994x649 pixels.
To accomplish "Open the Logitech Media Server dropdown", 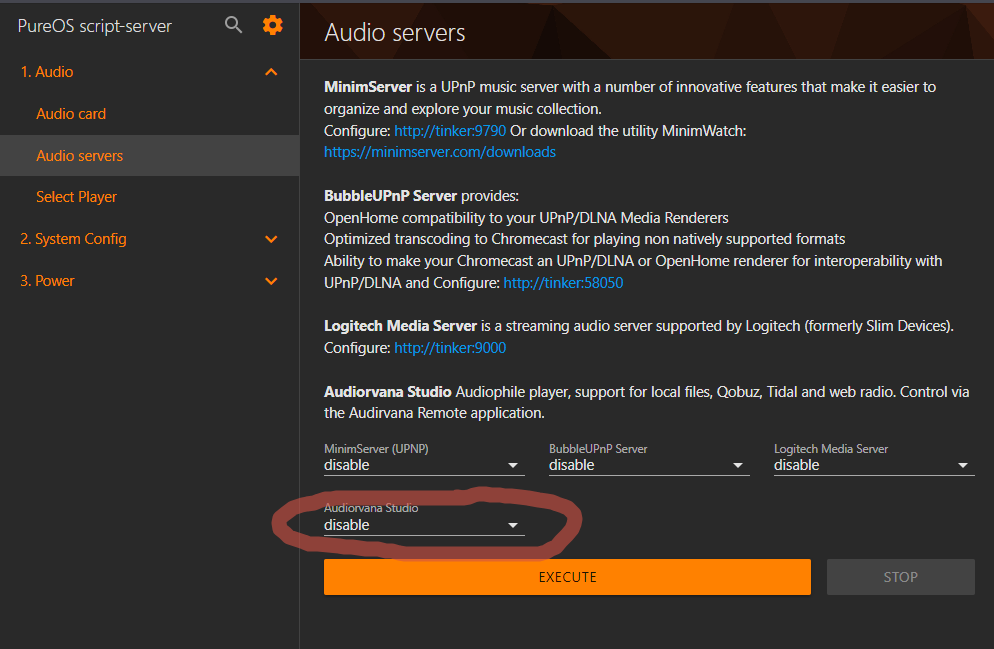I will tap(874, 465).
